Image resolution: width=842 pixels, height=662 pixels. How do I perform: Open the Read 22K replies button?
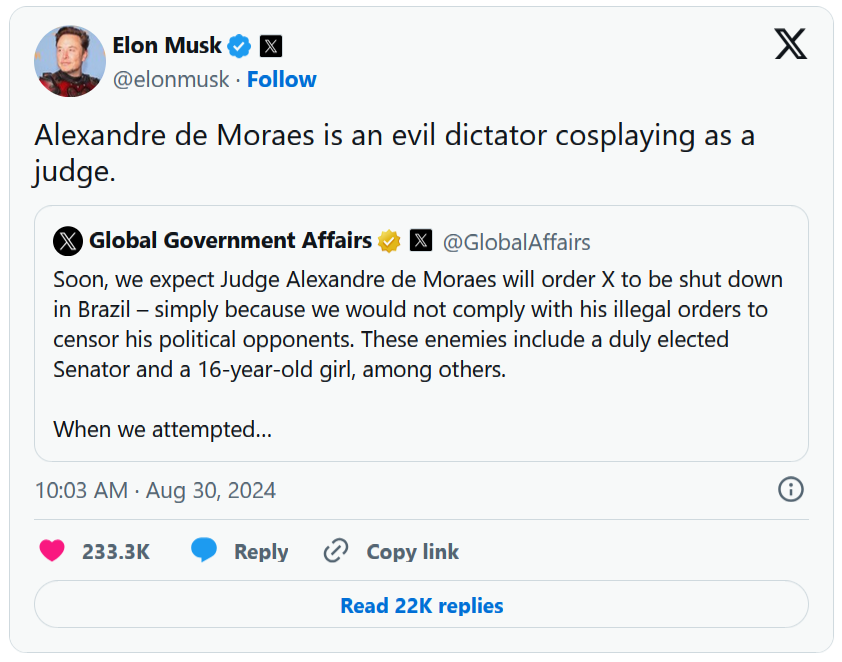(x=421, y=606)
